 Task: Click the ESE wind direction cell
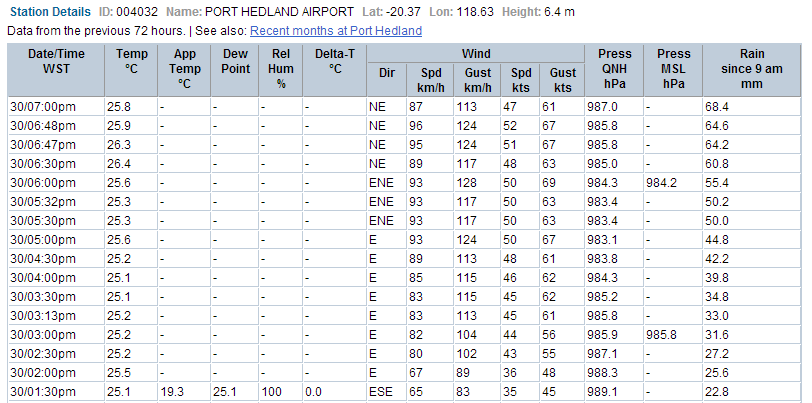pos(380,391)
